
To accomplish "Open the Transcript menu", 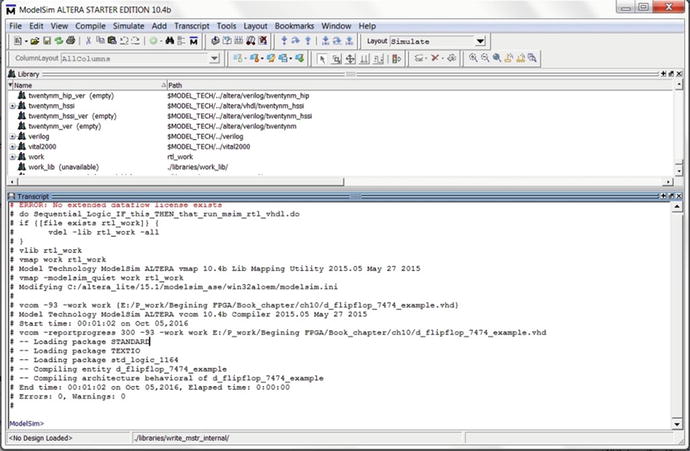I will 192,26.
